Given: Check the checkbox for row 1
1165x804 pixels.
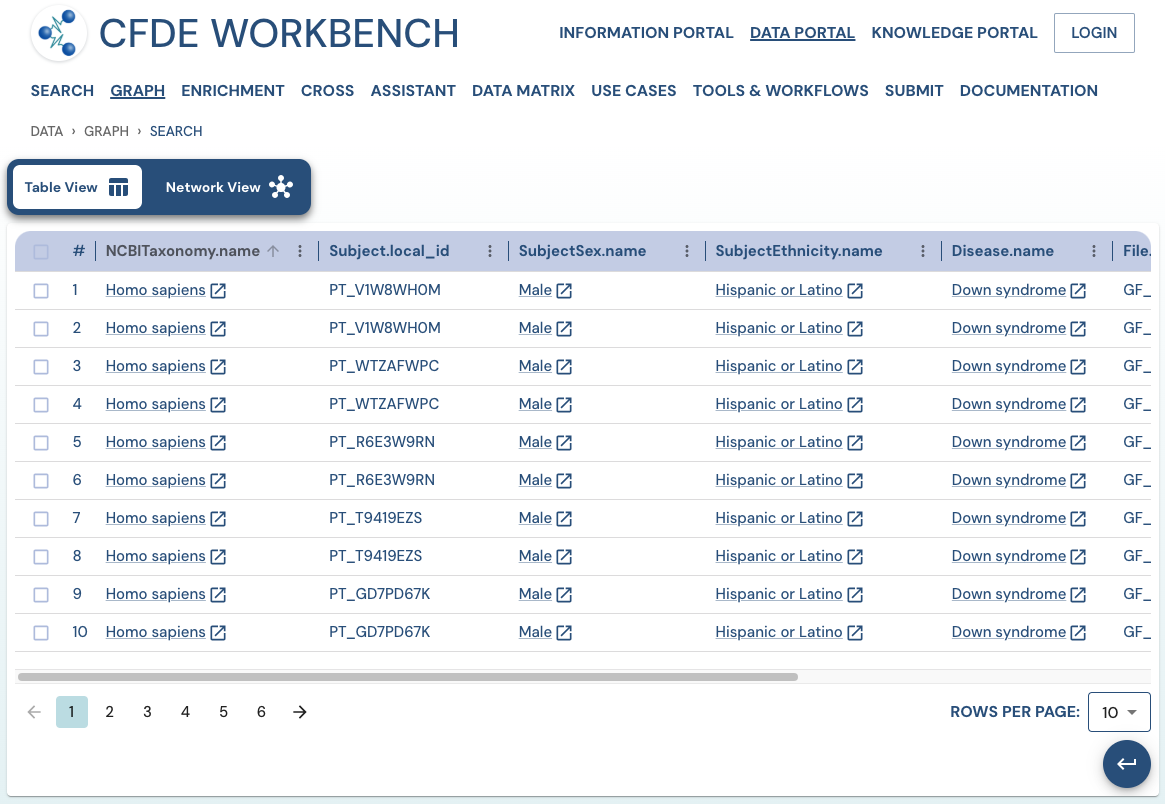Looking at the screenshot, I should coord(41,290).
